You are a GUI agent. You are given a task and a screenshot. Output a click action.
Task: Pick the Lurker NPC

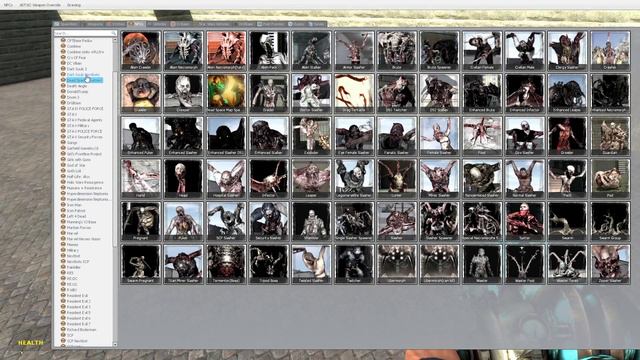click(397, 178)
